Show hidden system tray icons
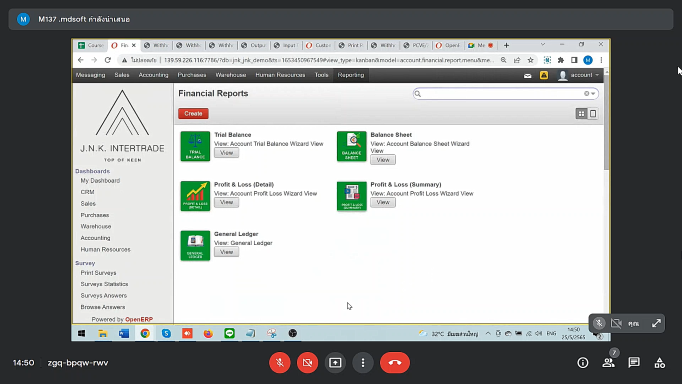This screenshot has width=682, height=384. (488, 334)
